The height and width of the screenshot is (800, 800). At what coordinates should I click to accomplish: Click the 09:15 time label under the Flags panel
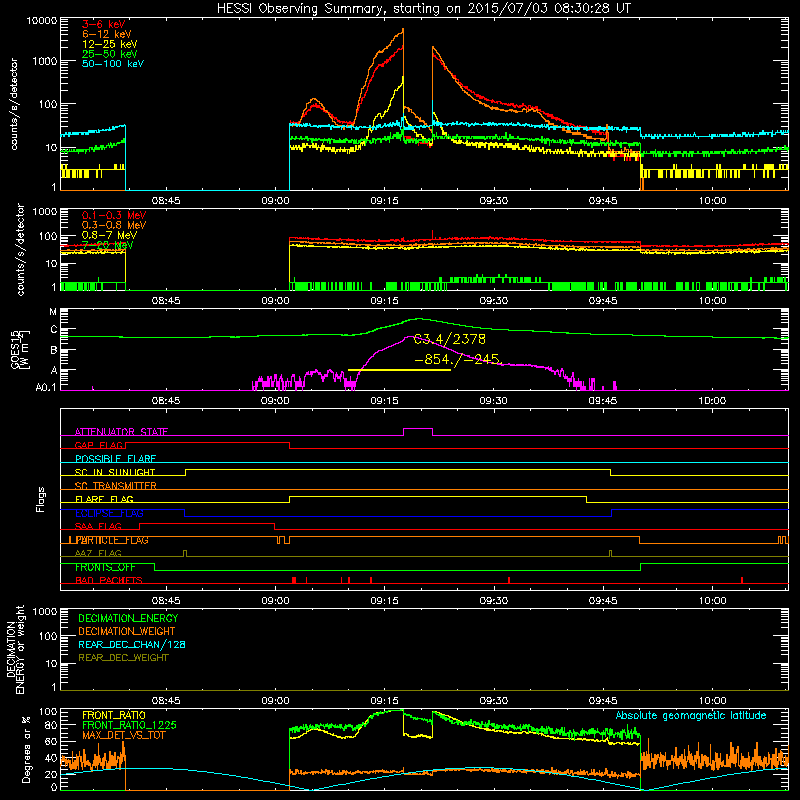coord(385,601)
